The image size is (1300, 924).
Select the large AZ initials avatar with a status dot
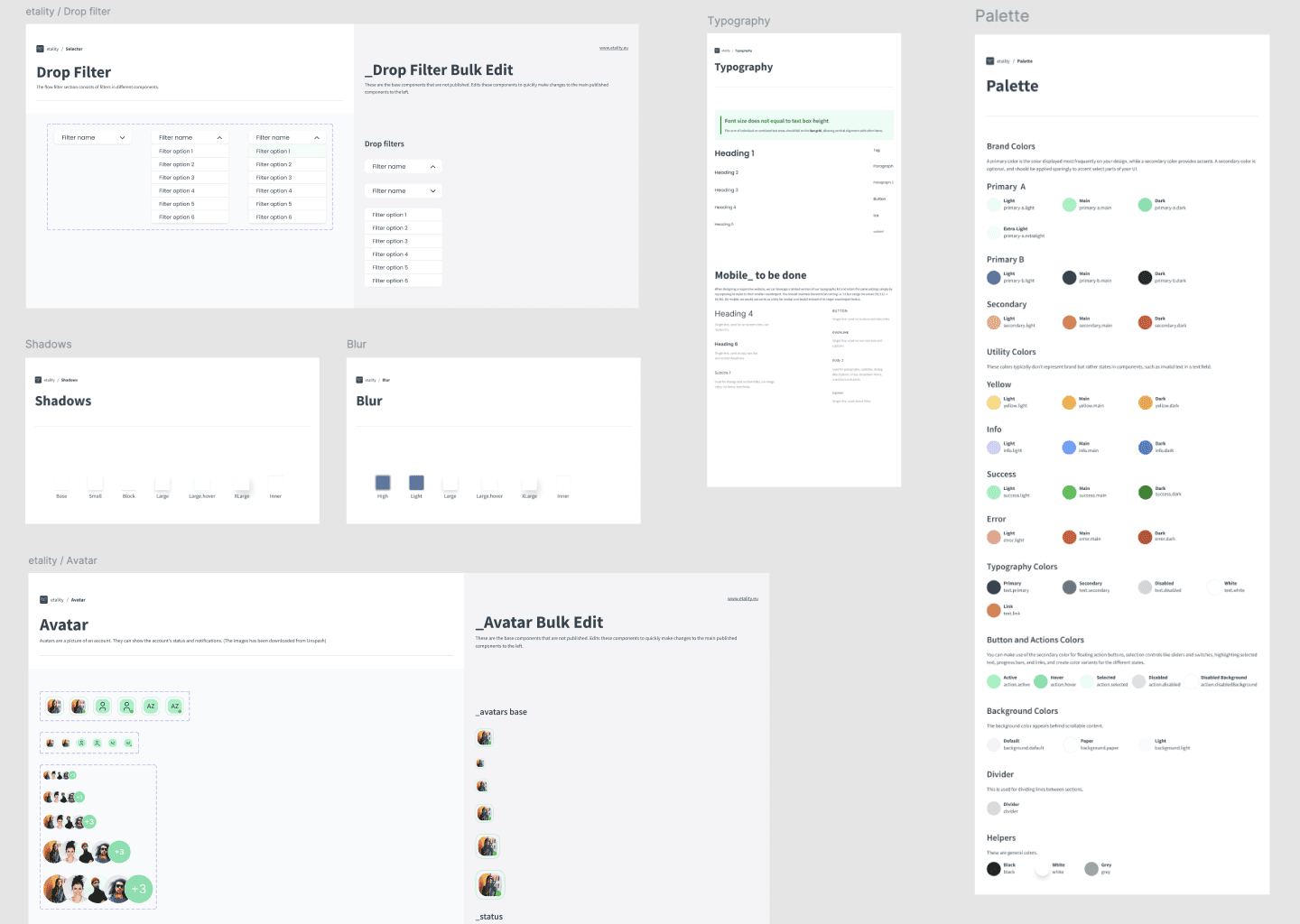[x=175, y=707]
